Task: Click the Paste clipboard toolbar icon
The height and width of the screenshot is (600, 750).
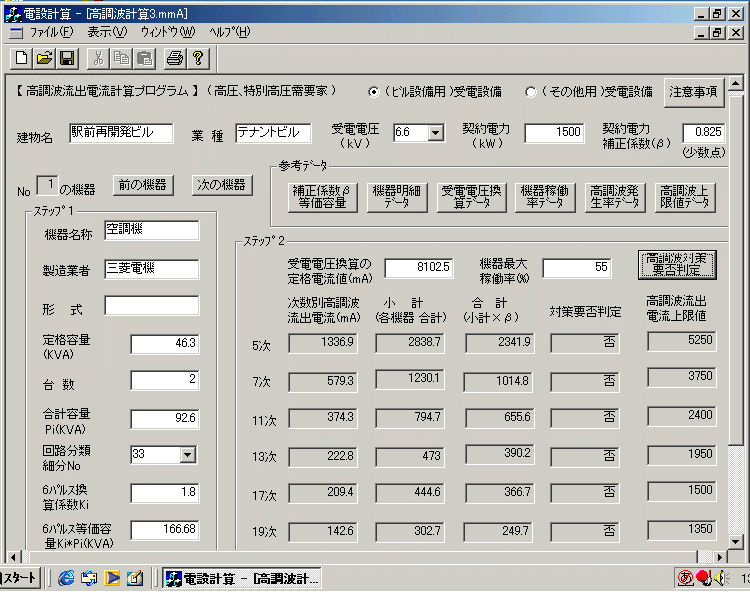Action: point(144,59)
